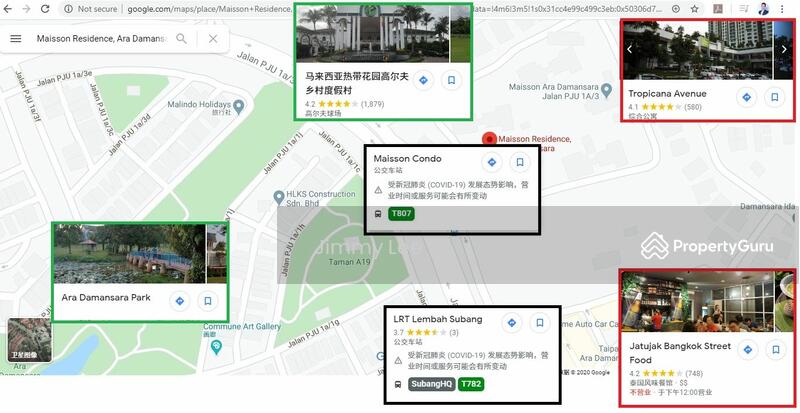This screenshot has height=413, width=800.
Task: Get directions to Tropicana Avenue
Action: 746,97
